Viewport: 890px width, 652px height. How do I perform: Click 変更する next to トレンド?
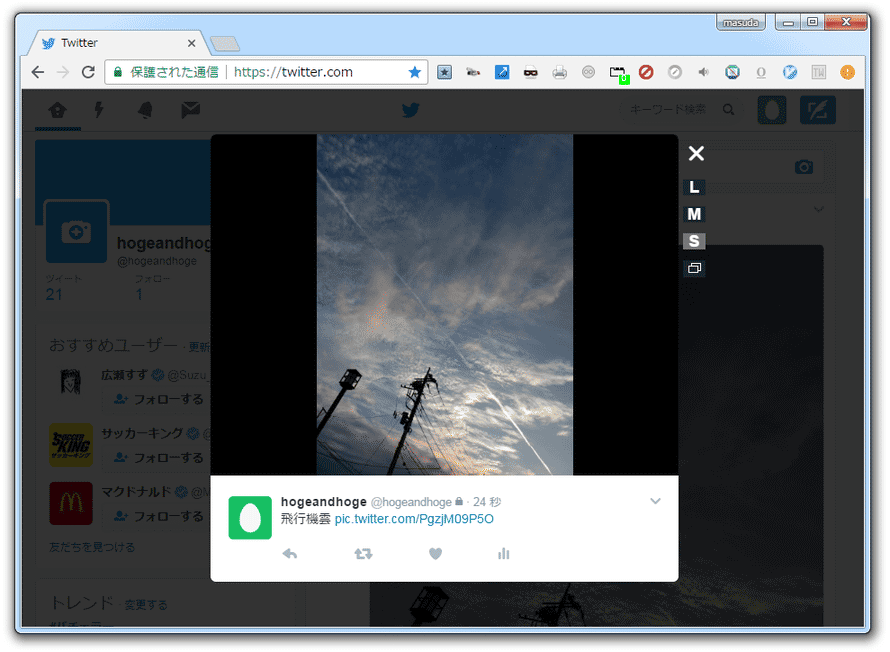tap(146, 605)
